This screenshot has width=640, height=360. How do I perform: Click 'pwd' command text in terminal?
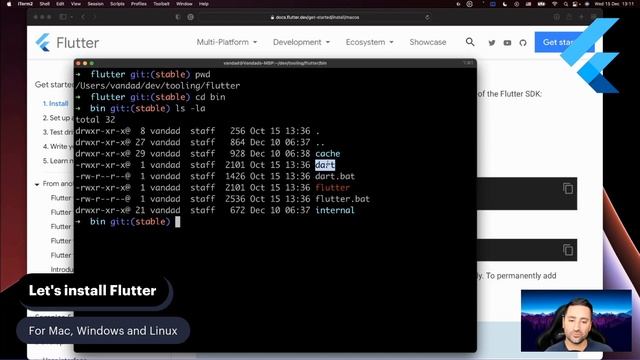tap(202, 74)
